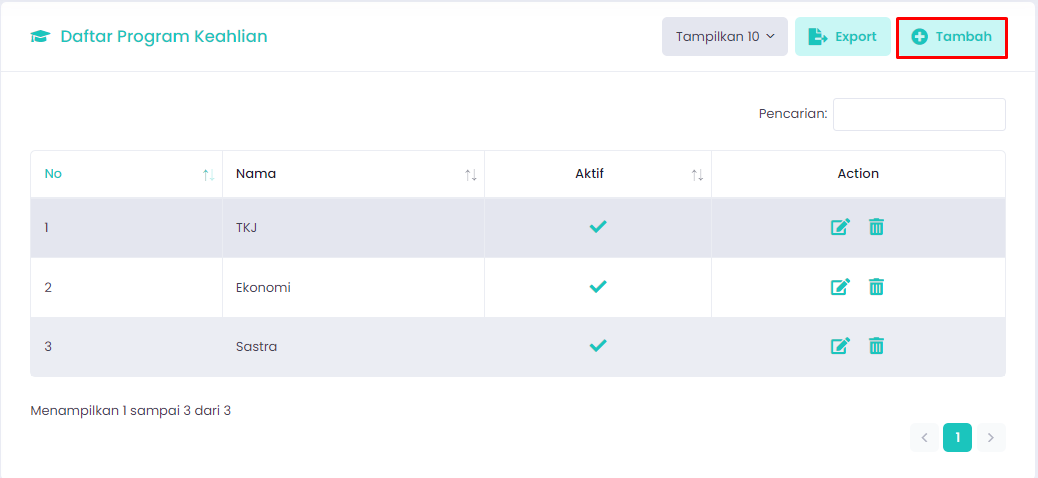Image resolution: width=1038 pixels, height=478 pixels.
Task: Delete the TKJ program row
Action: pyautogui.click(x=876, y=227)
